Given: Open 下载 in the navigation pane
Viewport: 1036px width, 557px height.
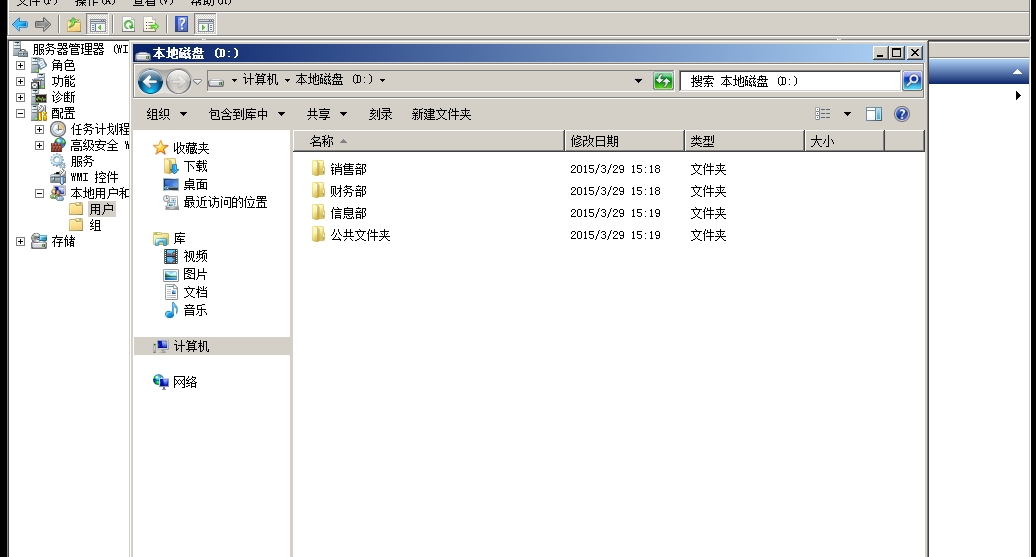Looking at the screenshot, I should [x=196, y=166].
